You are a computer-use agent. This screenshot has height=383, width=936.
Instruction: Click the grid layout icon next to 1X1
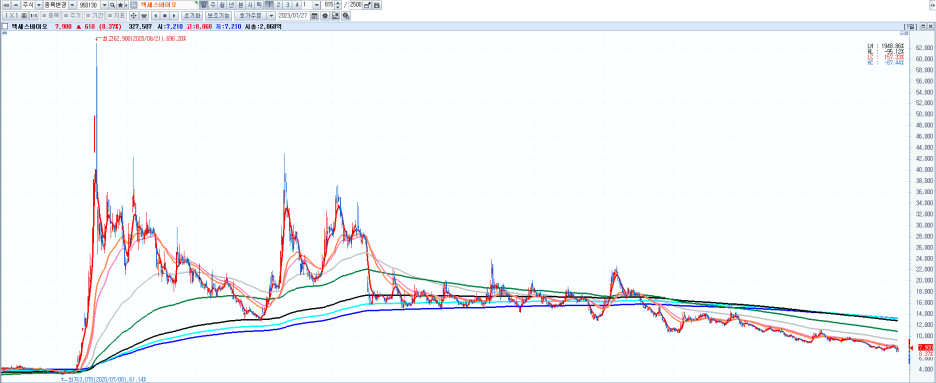(x=24, y=16)
